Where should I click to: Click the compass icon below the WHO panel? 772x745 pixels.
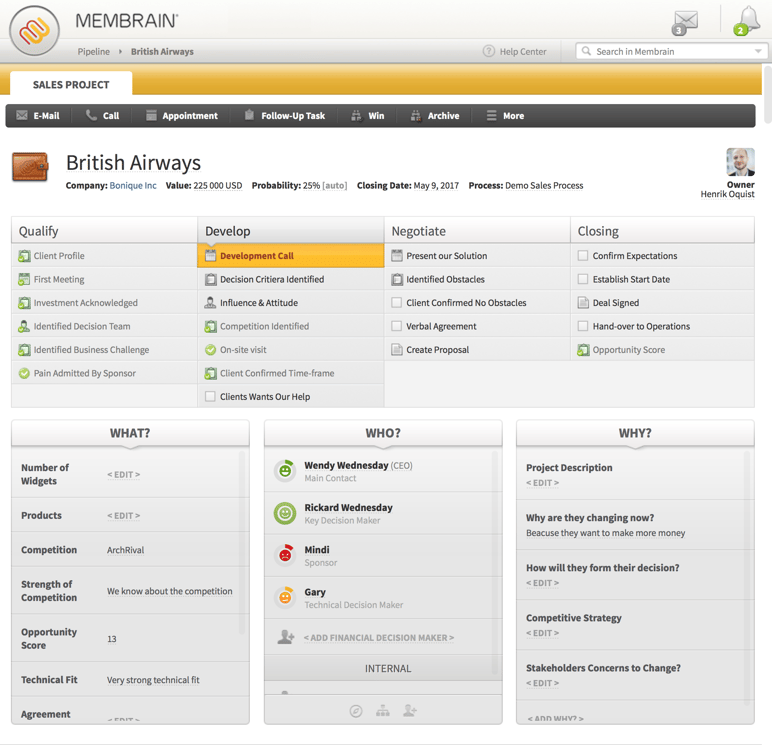(356, 711)
